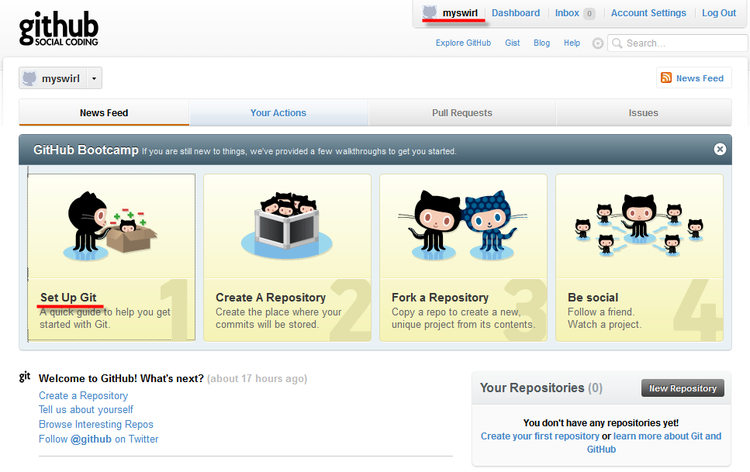Click Tell us about yourself
Viewport: 750px width, 472px height.
point(86,410)
